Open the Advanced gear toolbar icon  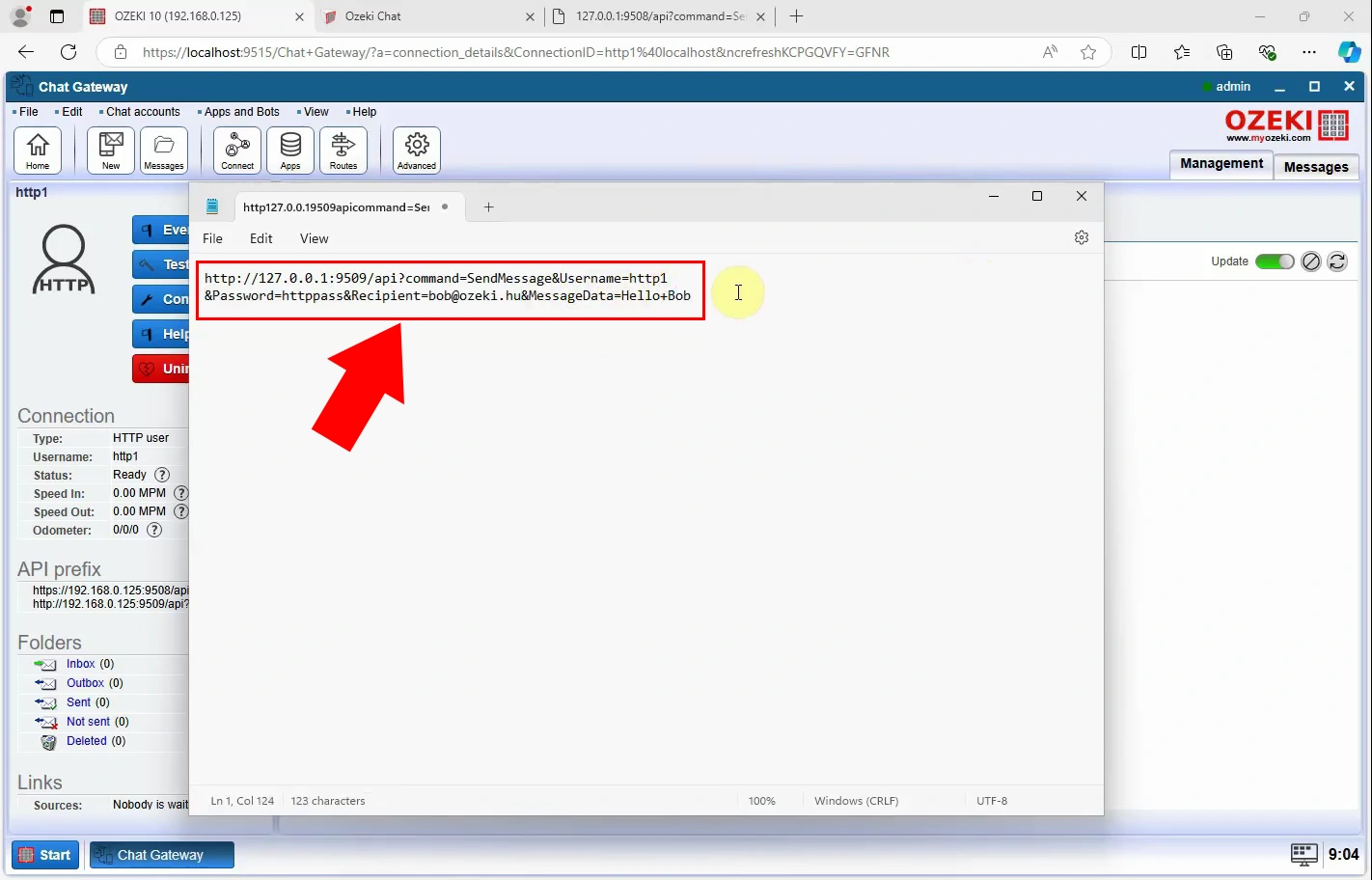tap(417, 151)
